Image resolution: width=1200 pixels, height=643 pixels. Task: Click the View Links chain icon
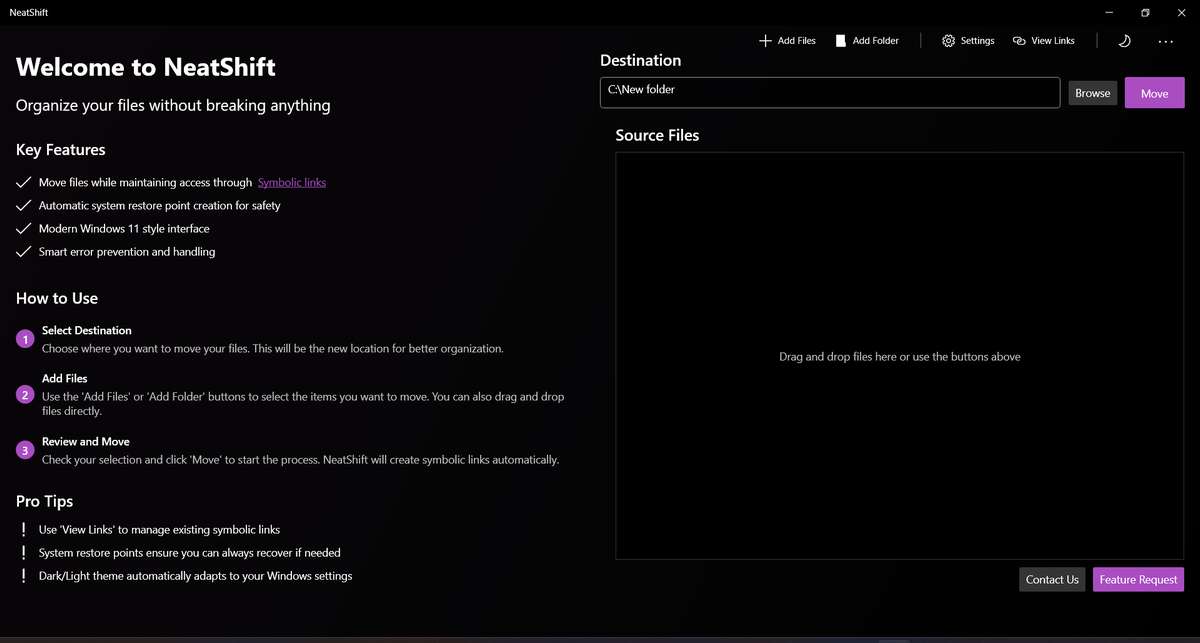[x=1019, y=41]
